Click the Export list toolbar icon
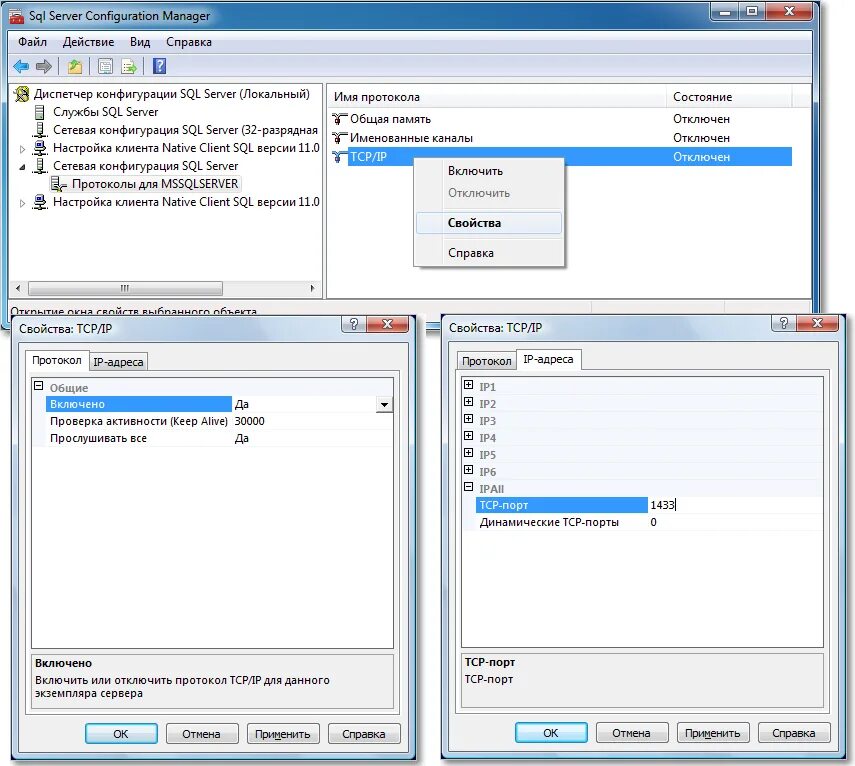The height and width of the screenshot is (766, 855). click(129, 67)
